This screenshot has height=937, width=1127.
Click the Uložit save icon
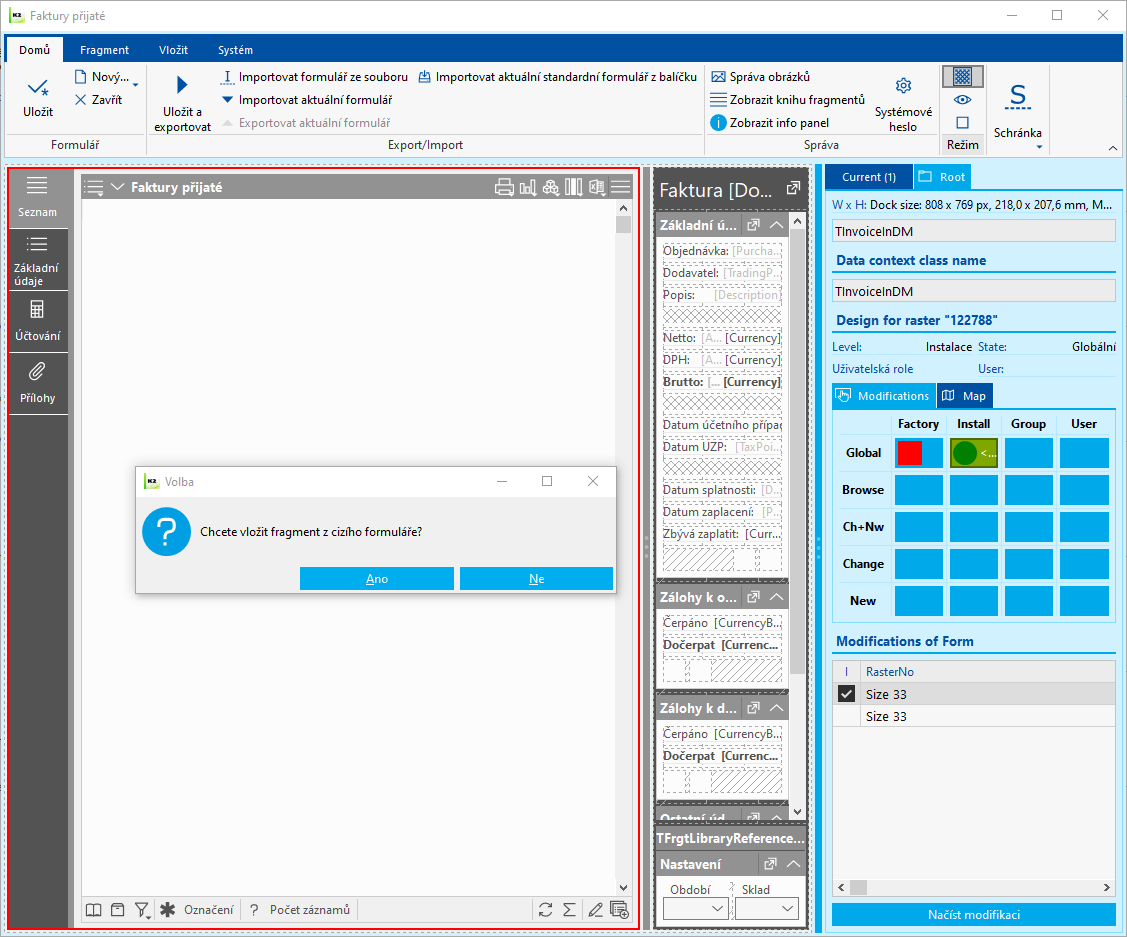click(37, 89)
